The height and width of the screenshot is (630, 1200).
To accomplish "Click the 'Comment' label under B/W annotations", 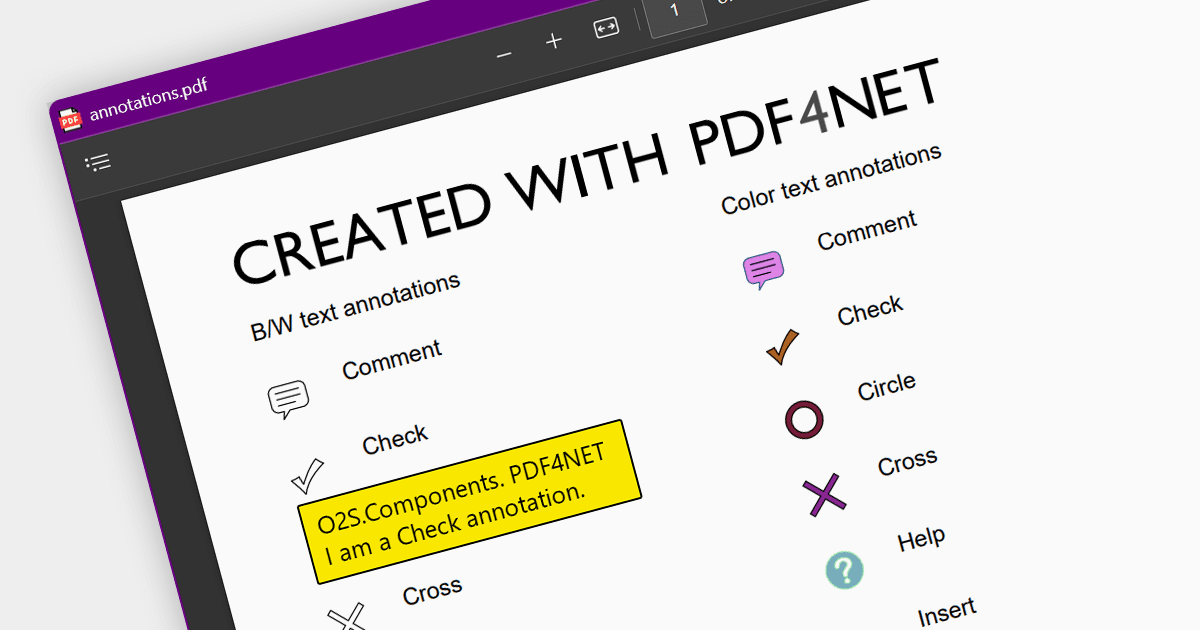I will [392, 360].
